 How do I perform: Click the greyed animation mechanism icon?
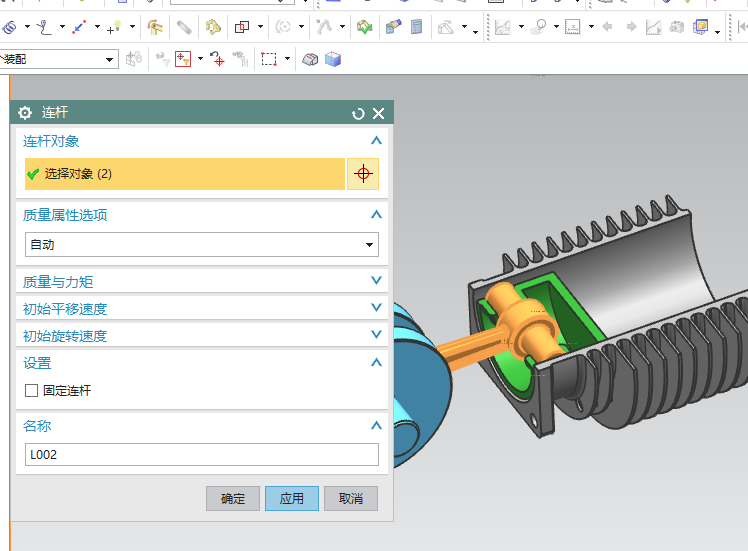click(x=446, y=27)
